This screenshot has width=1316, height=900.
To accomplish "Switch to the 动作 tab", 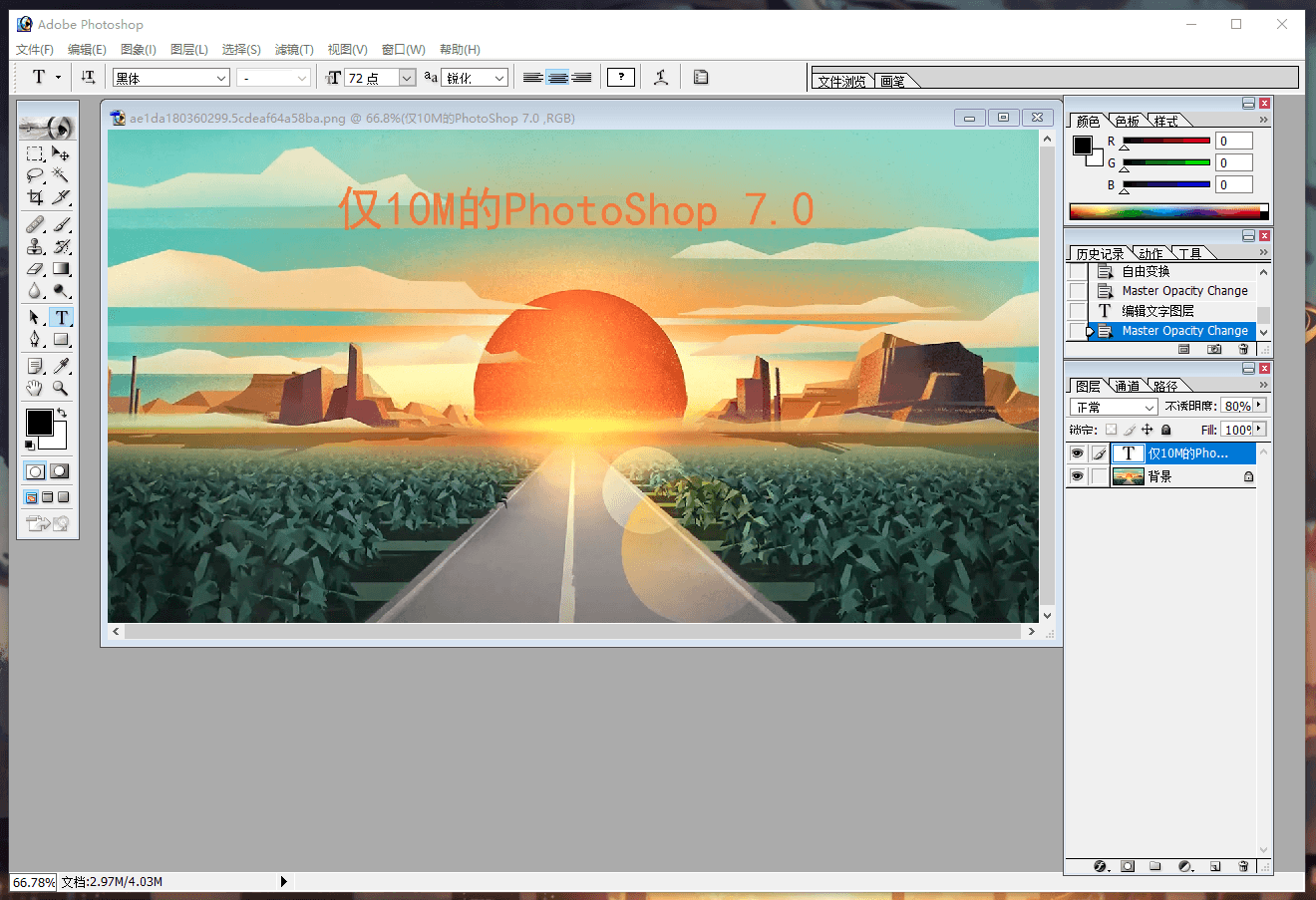I will point(1151,253).
